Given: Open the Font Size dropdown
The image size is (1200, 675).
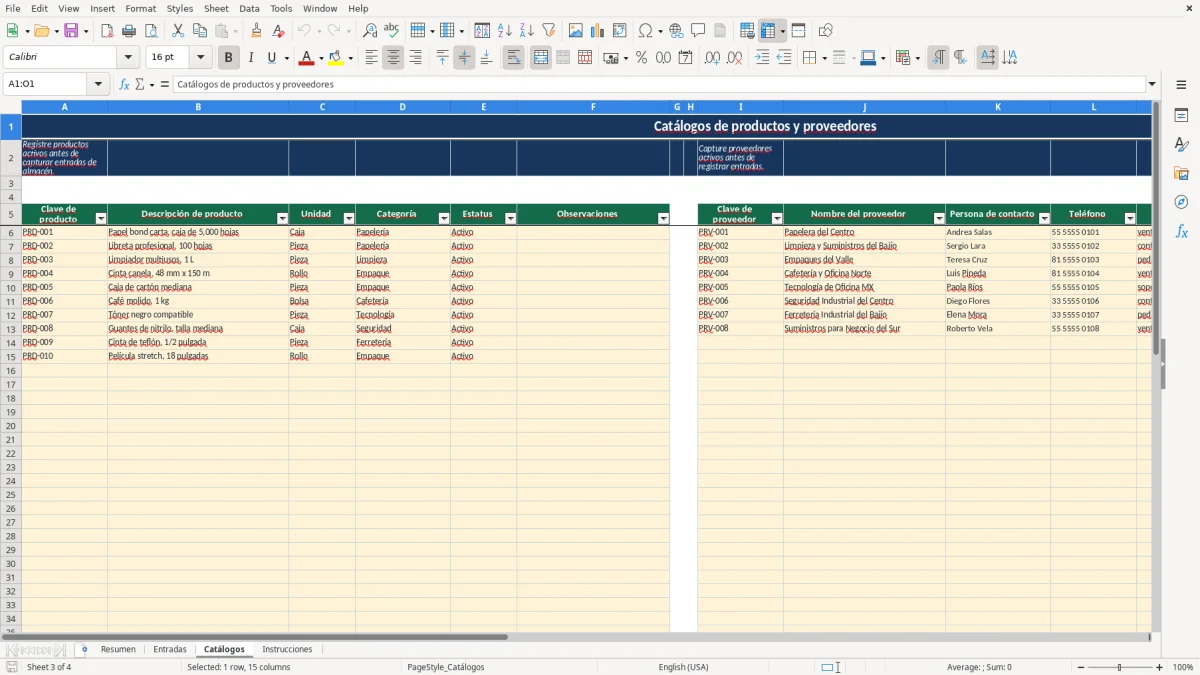Looking at the screenshot, I should pyautogui.click(x=200, y=58).
